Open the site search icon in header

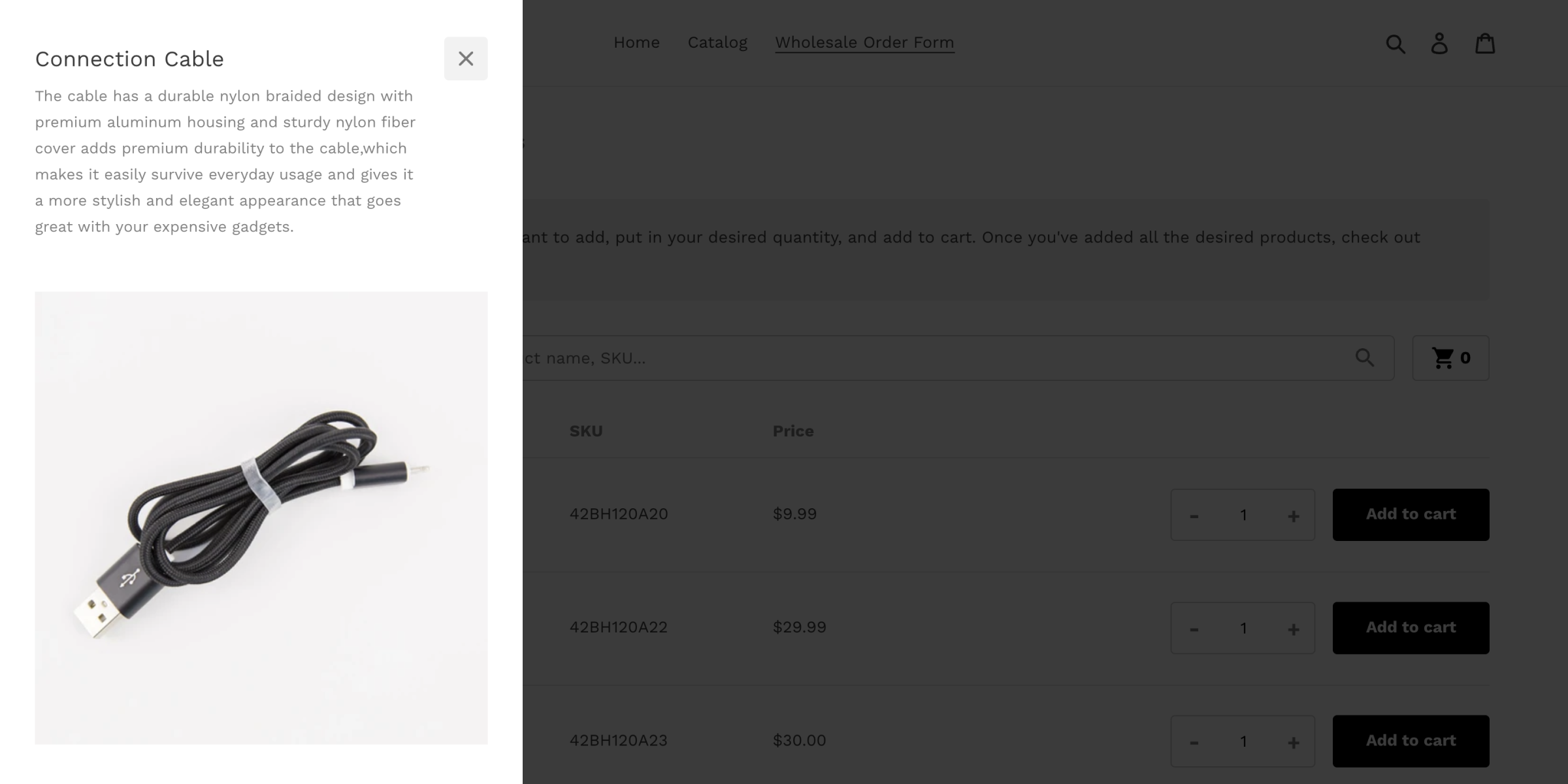[x=1396, y=44]
